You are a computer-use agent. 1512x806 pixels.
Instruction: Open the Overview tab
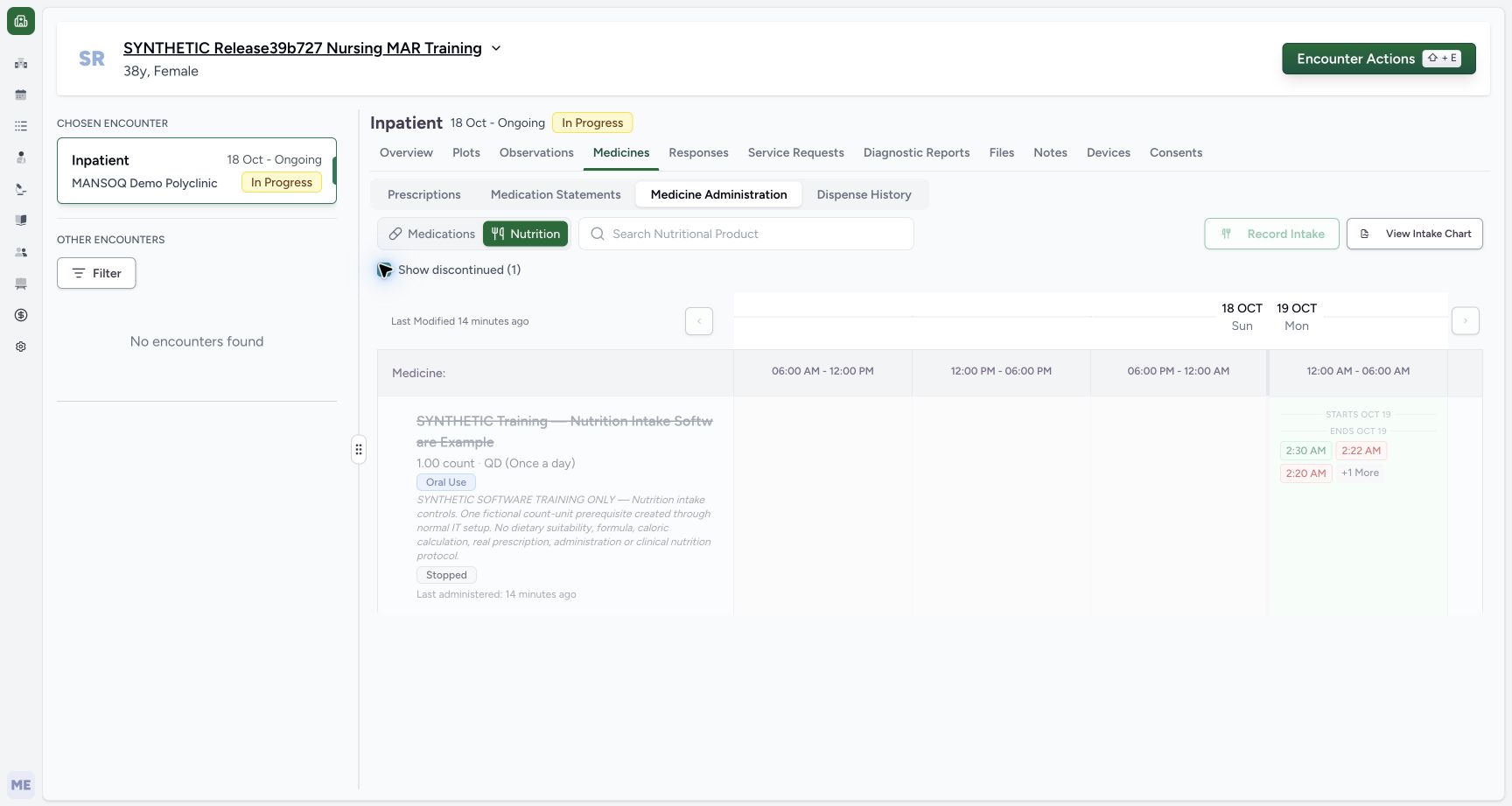coord(406,152)
